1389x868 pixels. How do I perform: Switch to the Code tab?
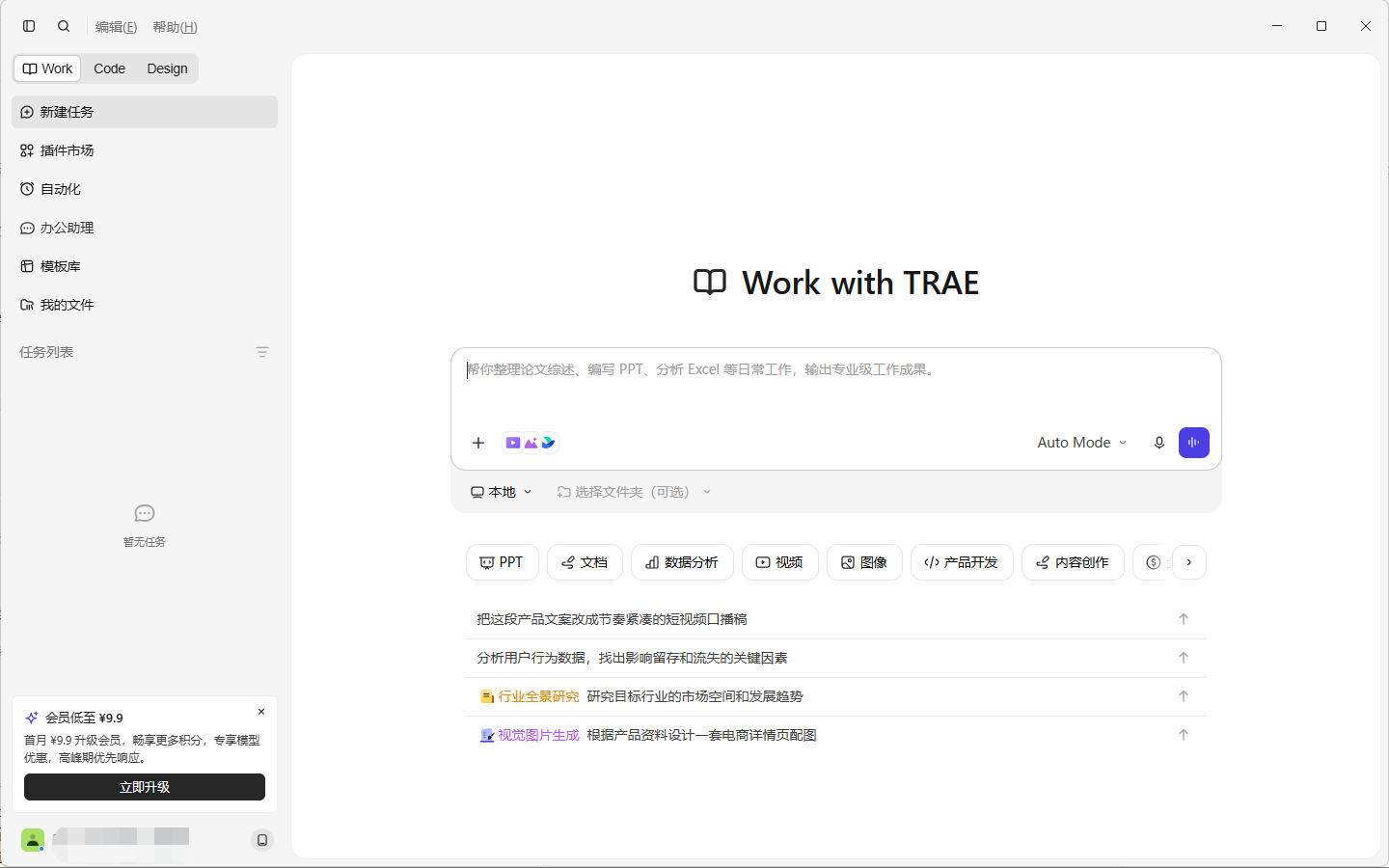[x=109, y=68]
